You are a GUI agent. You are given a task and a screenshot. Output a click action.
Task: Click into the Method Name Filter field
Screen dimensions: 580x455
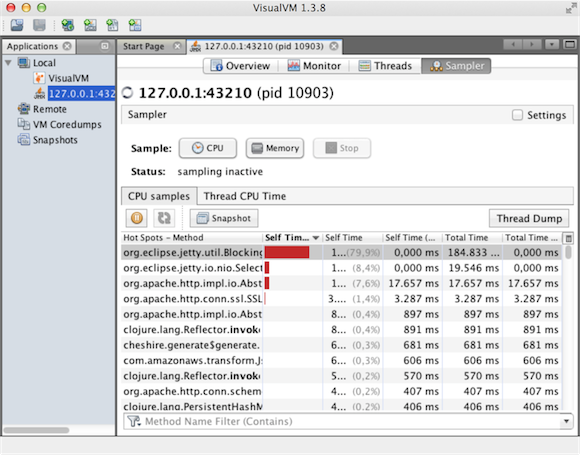pyautogui.click(x=351, y=421)
